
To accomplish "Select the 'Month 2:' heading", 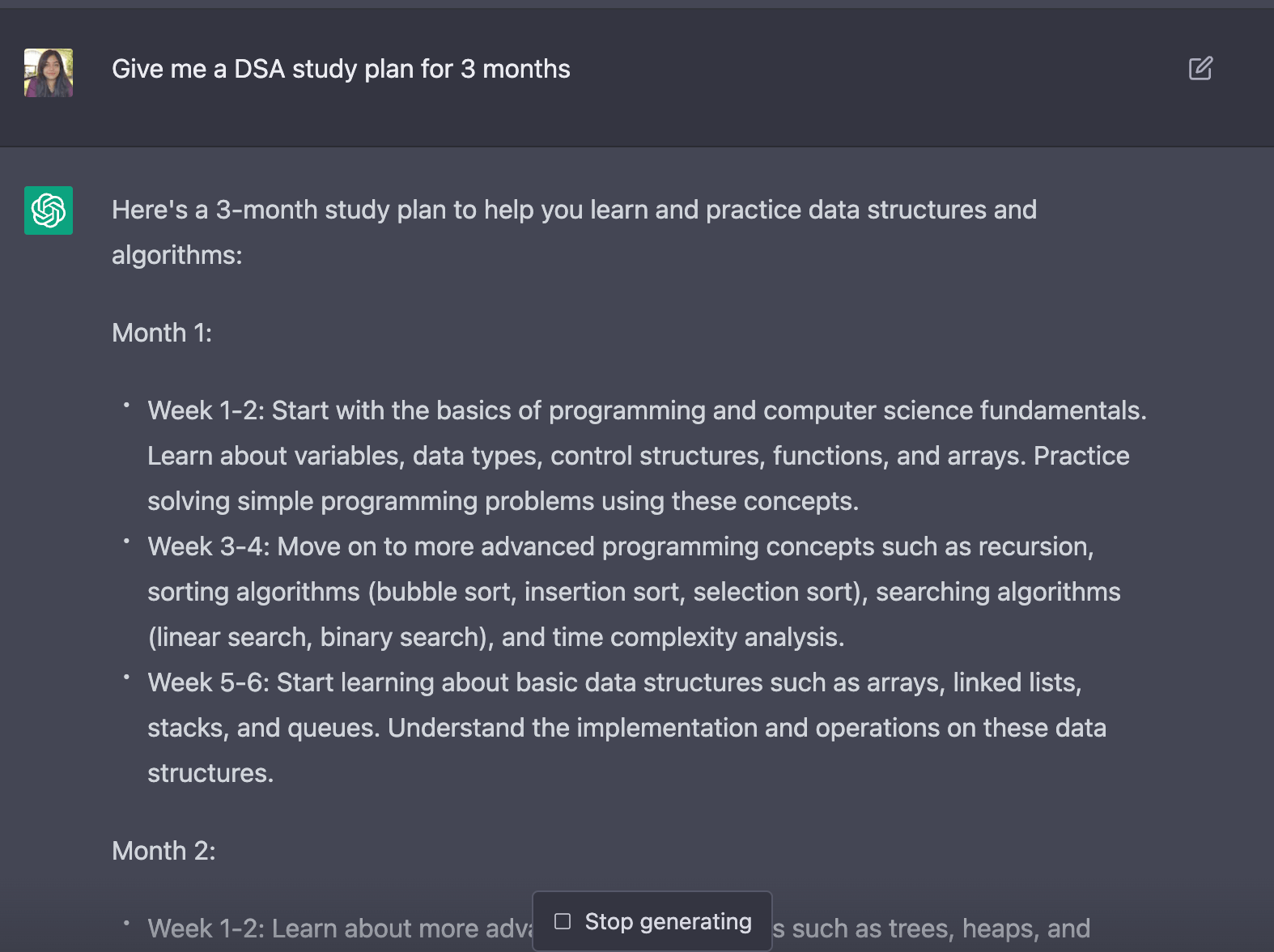I will [x=163, y=851].
